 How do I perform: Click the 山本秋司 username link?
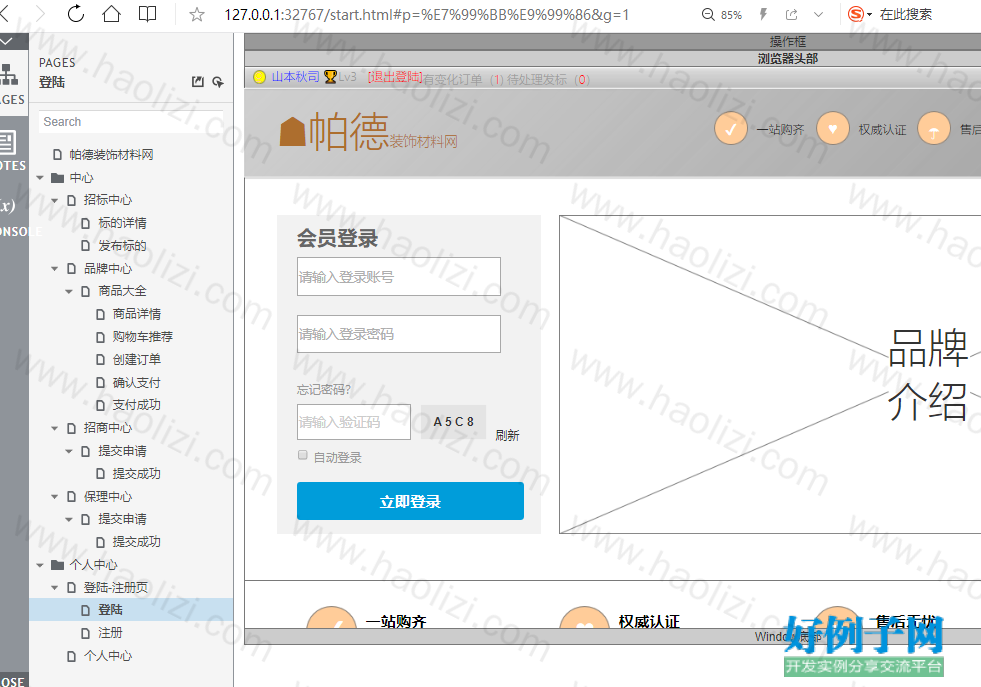tap(295, 77)
